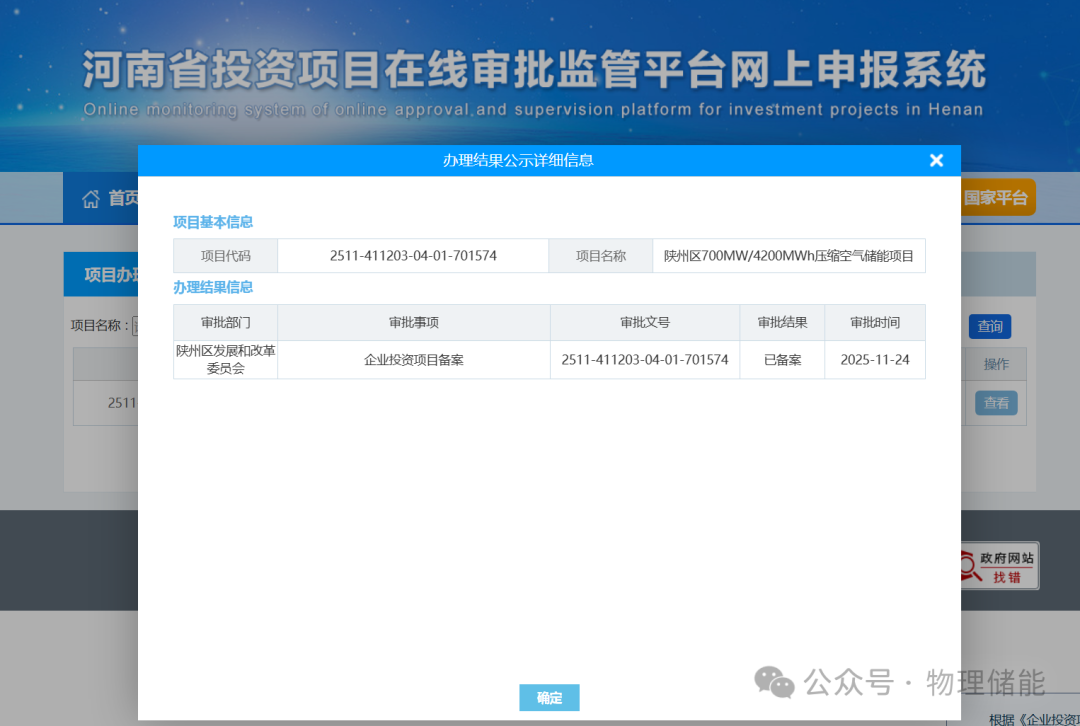The image size is (1080, 726).
Task: Click the project name 陕州区700MW/4200MWh压缩空气储能项目
Action: click(x=789, y=256)
